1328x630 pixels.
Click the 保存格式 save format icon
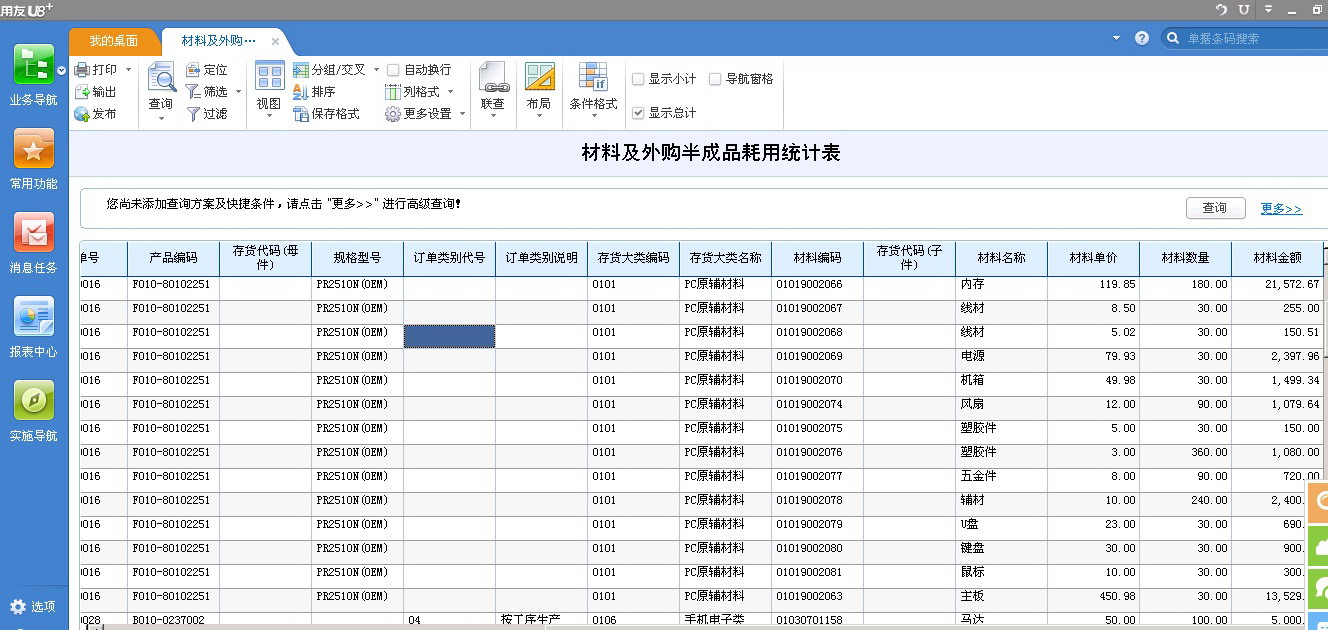click(301, 114)
